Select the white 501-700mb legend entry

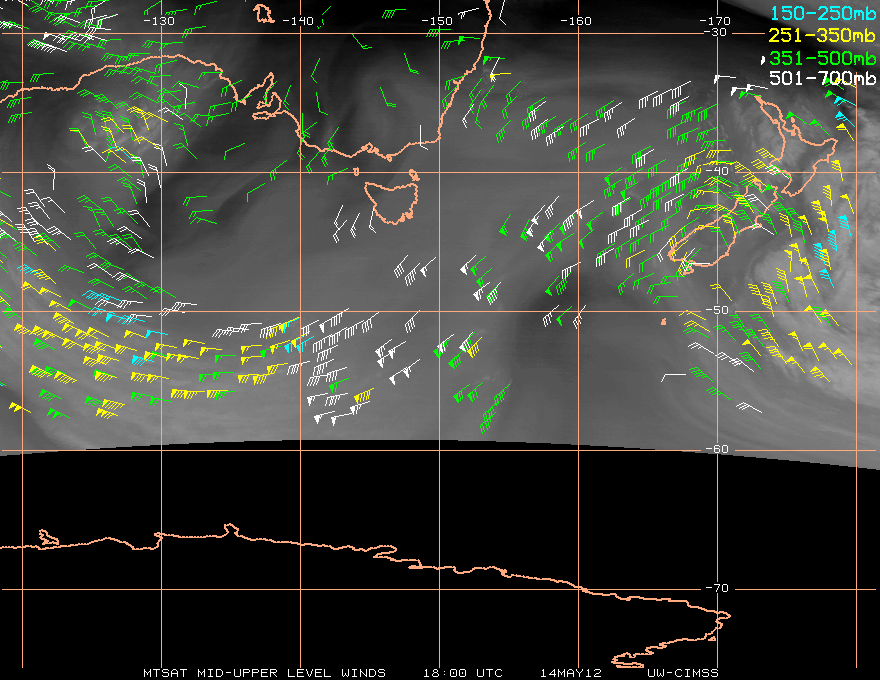818,78
